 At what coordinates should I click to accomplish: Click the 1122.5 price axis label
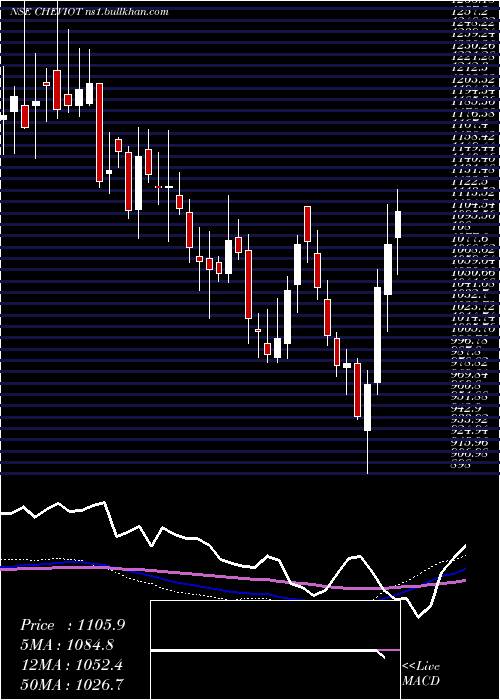pyautogui.click(x=471, y=182)
